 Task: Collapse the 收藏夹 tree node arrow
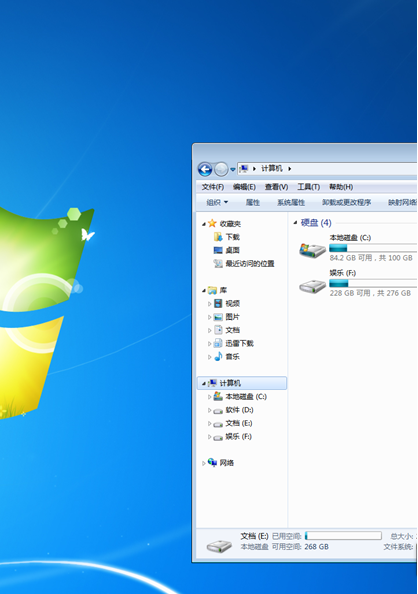pyautogui.click(x=204, y=224)
